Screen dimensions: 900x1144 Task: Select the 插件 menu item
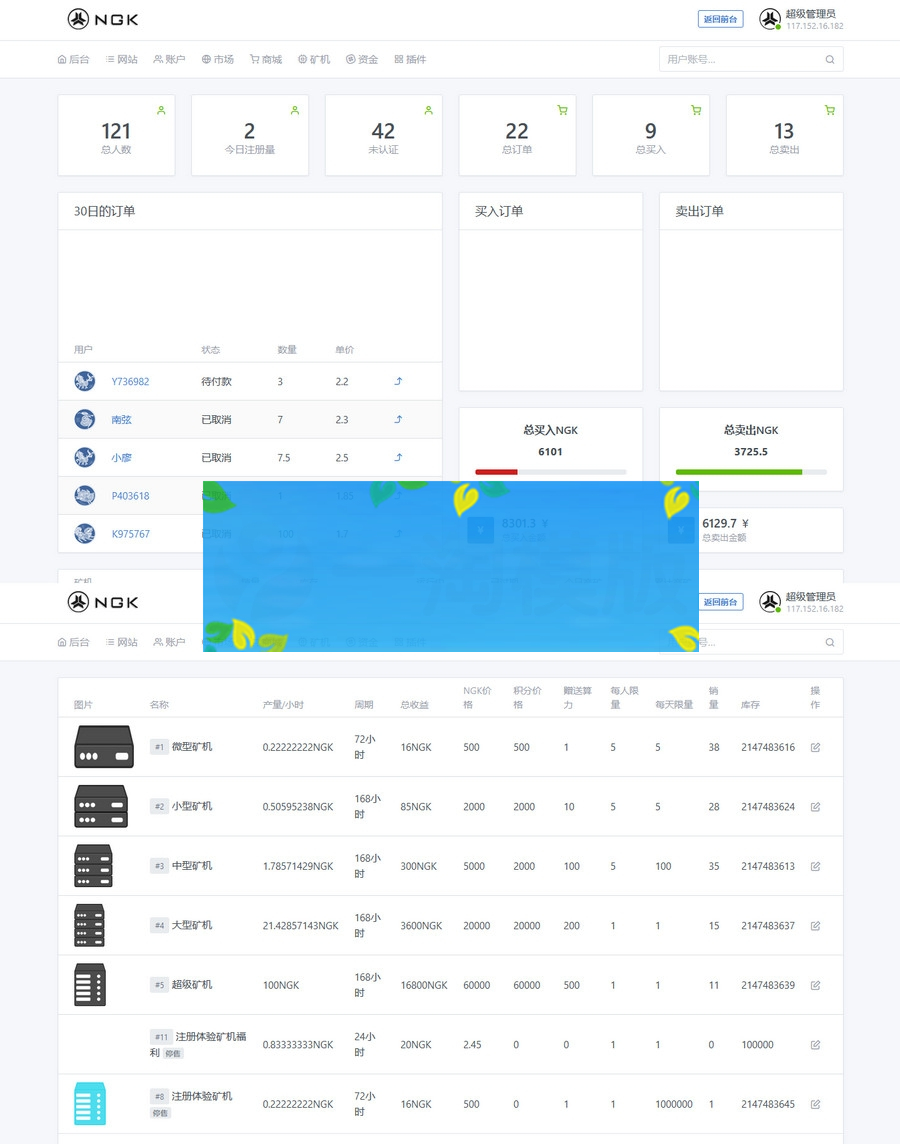click(x=410, y=59)
